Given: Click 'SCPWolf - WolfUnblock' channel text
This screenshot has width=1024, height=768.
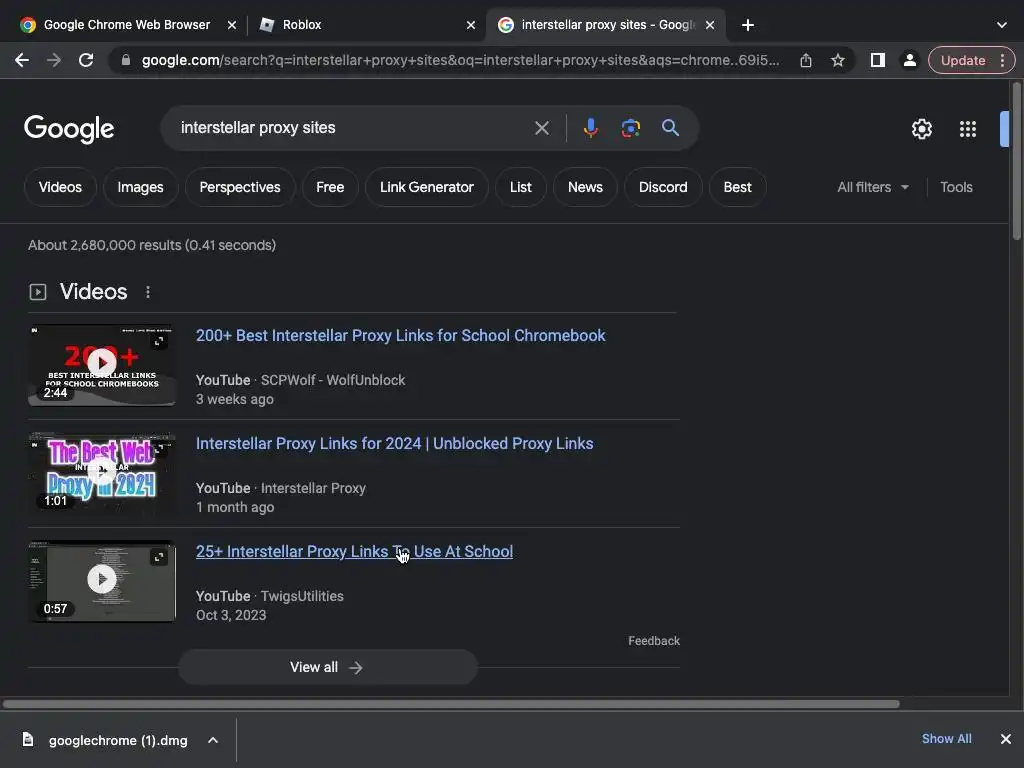Looking at the screenshot, I should 333,380.
